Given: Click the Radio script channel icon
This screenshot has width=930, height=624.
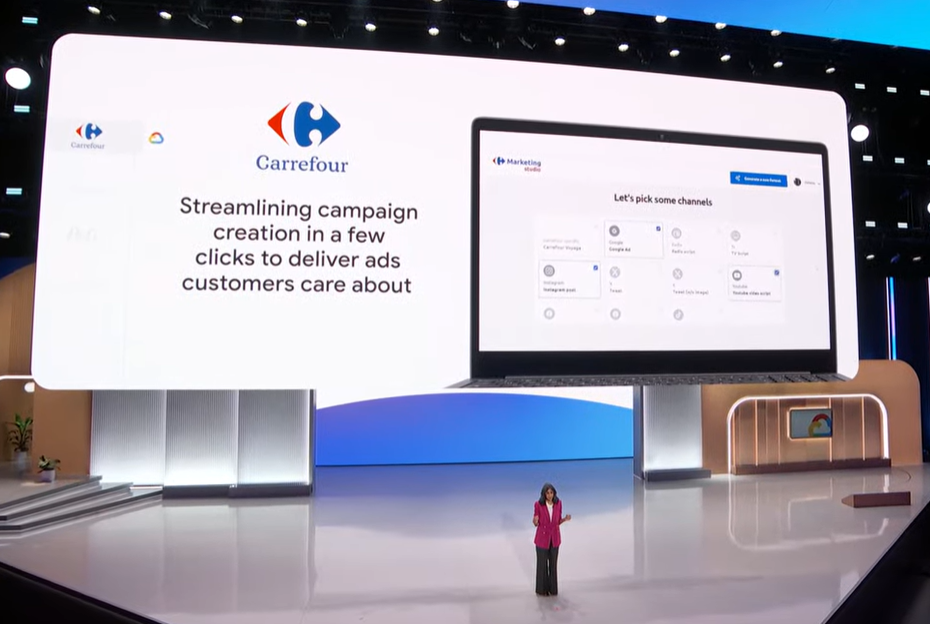Looking at the screenshot, I should [677, 232].
